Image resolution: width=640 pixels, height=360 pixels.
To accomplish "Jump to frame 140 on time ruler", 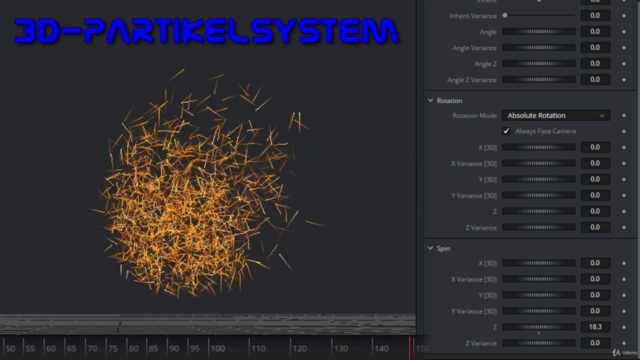I will pos(382,349).
